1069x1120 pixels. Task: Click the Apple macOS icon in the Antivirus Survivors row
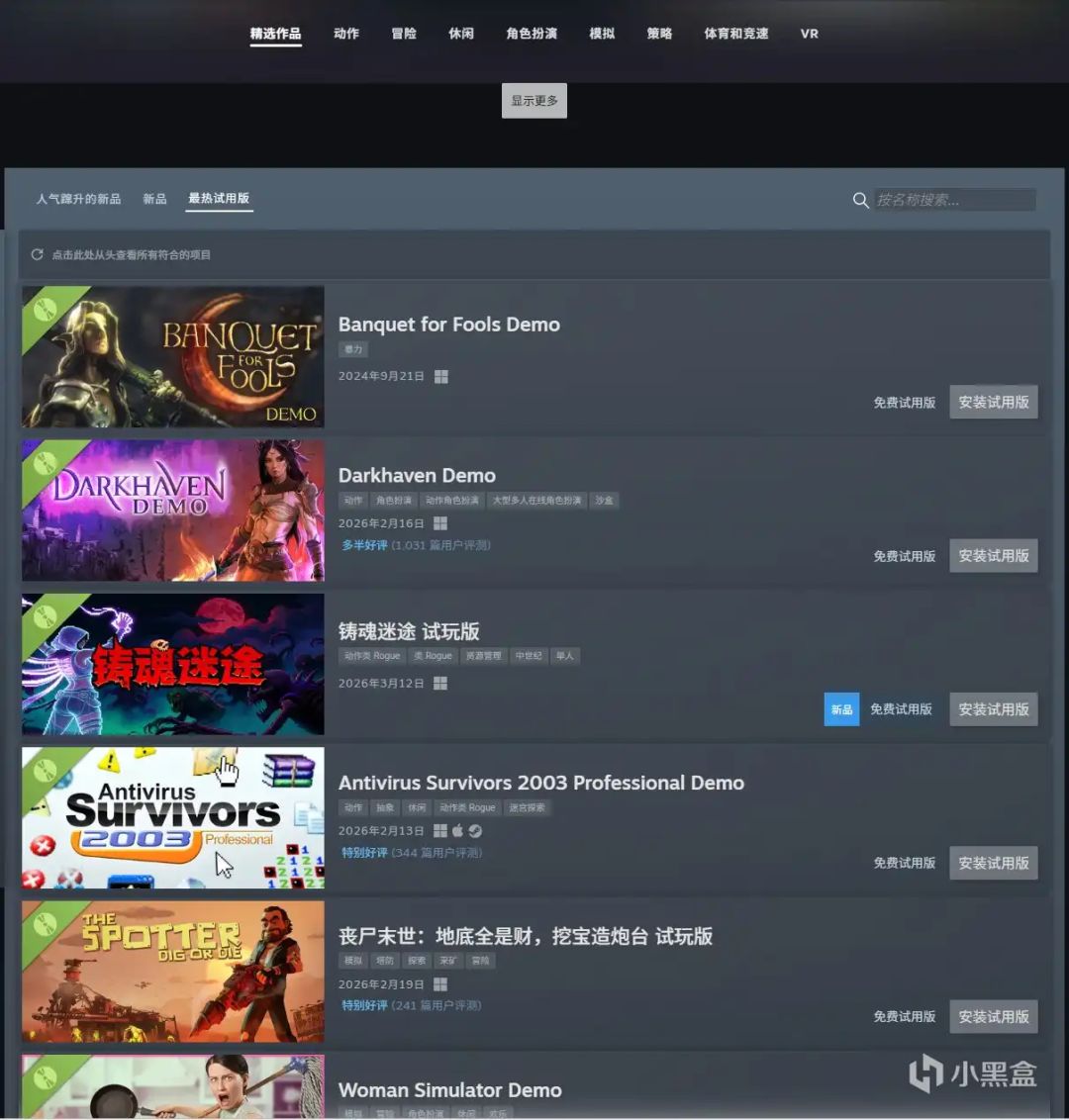(x=457, y=831)
